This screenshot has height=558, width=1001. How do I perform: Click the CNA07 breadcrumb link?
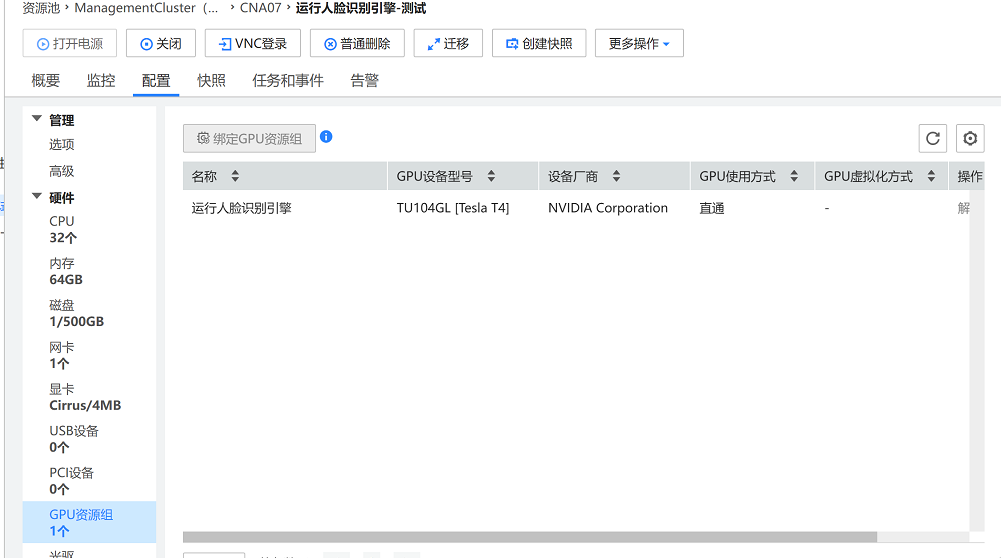[x=260, y=8]
